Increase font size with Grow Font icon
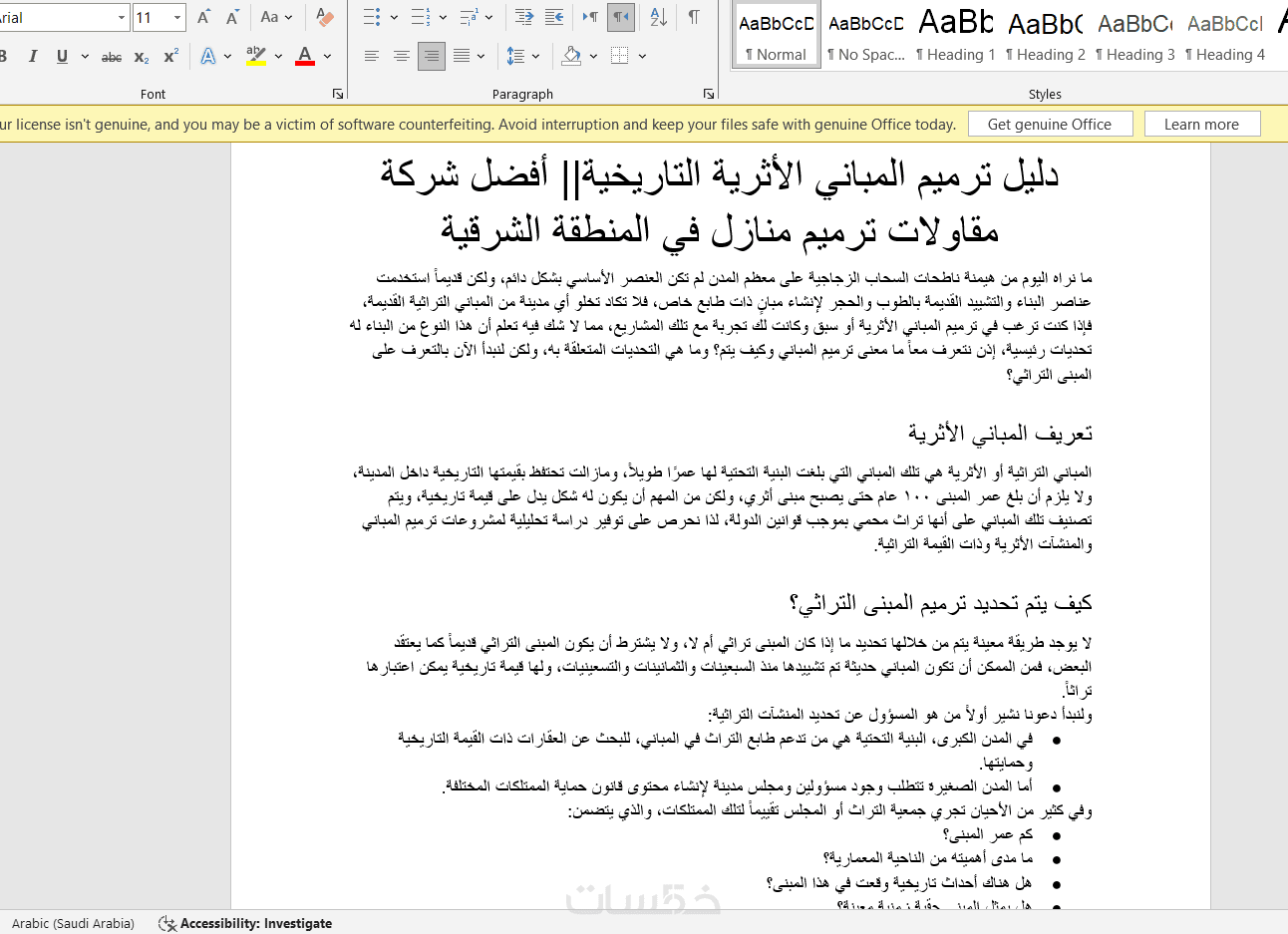 pos(204,17)
